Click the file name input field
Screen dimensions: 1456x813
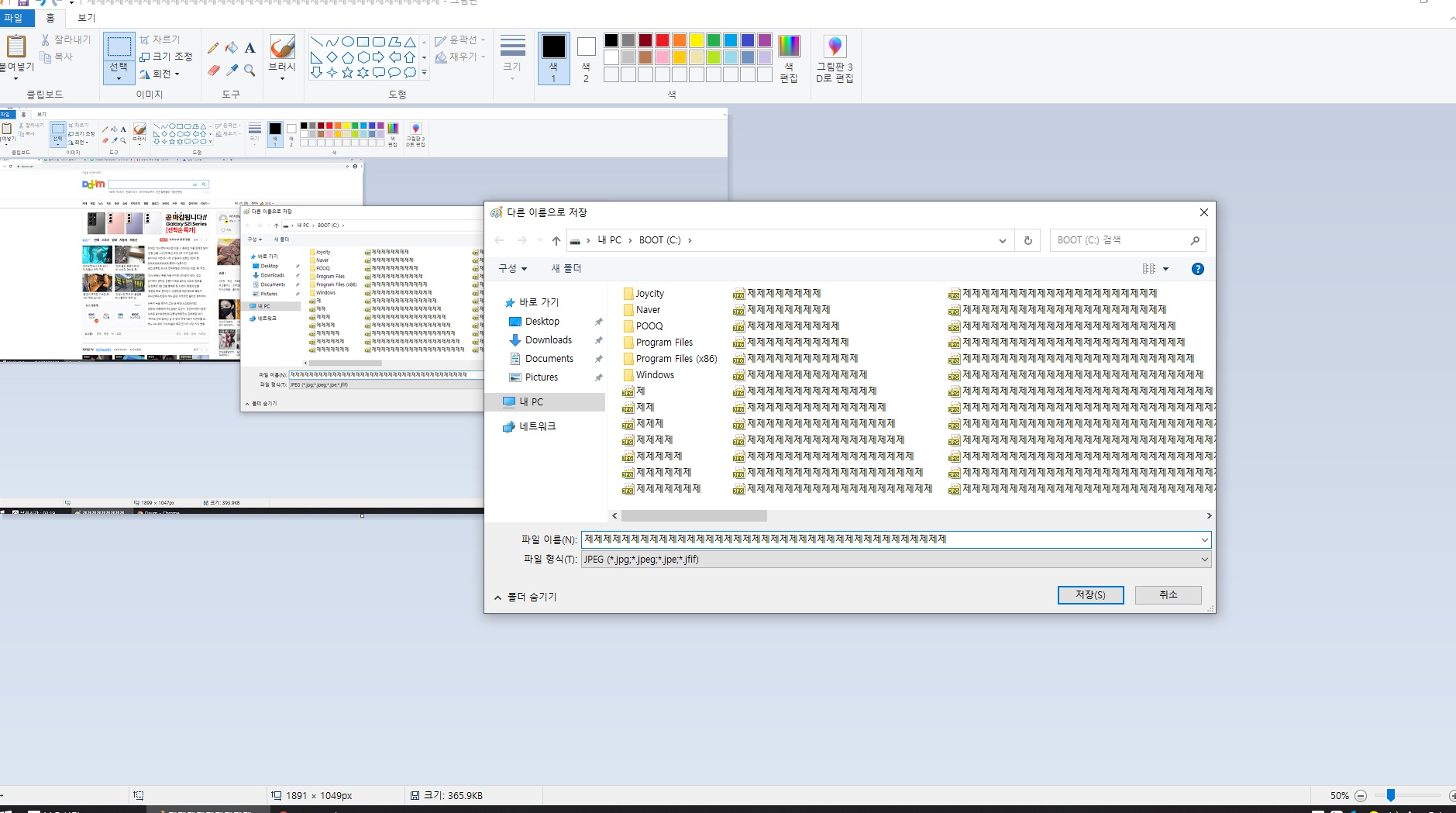click(890, 539)
